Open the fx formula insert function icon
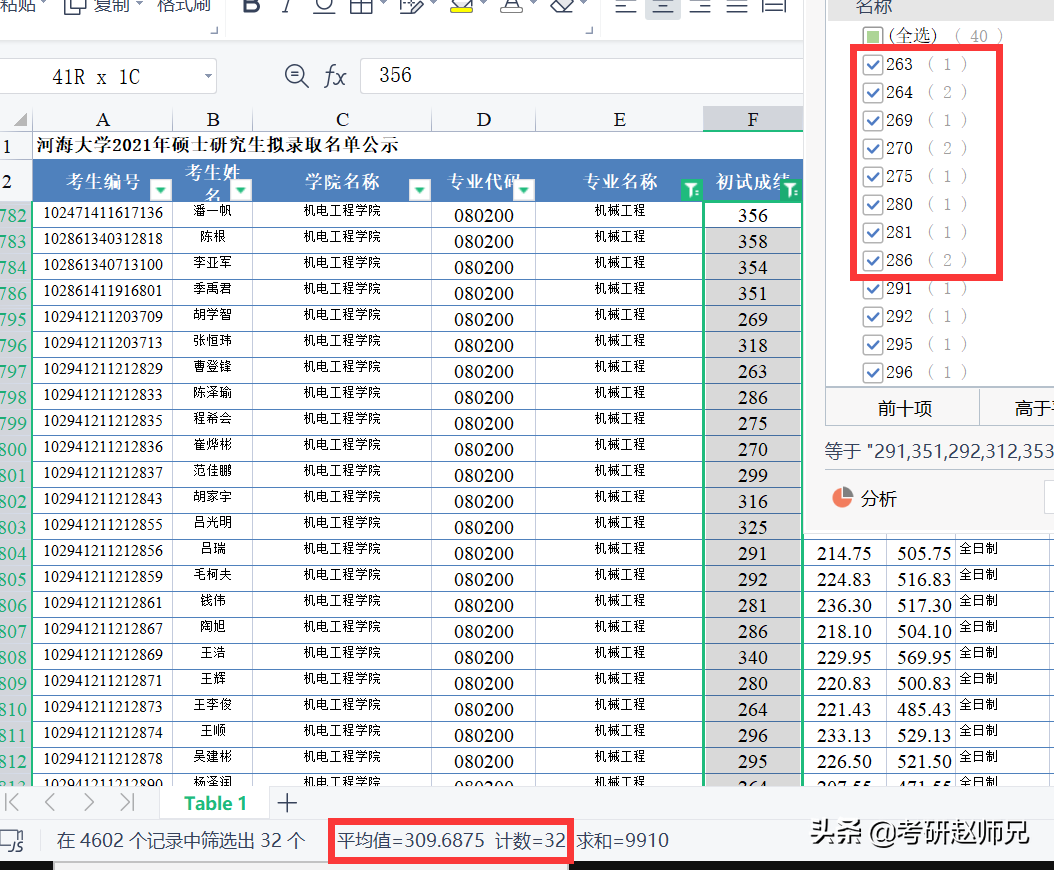 (x=335, y=76)
